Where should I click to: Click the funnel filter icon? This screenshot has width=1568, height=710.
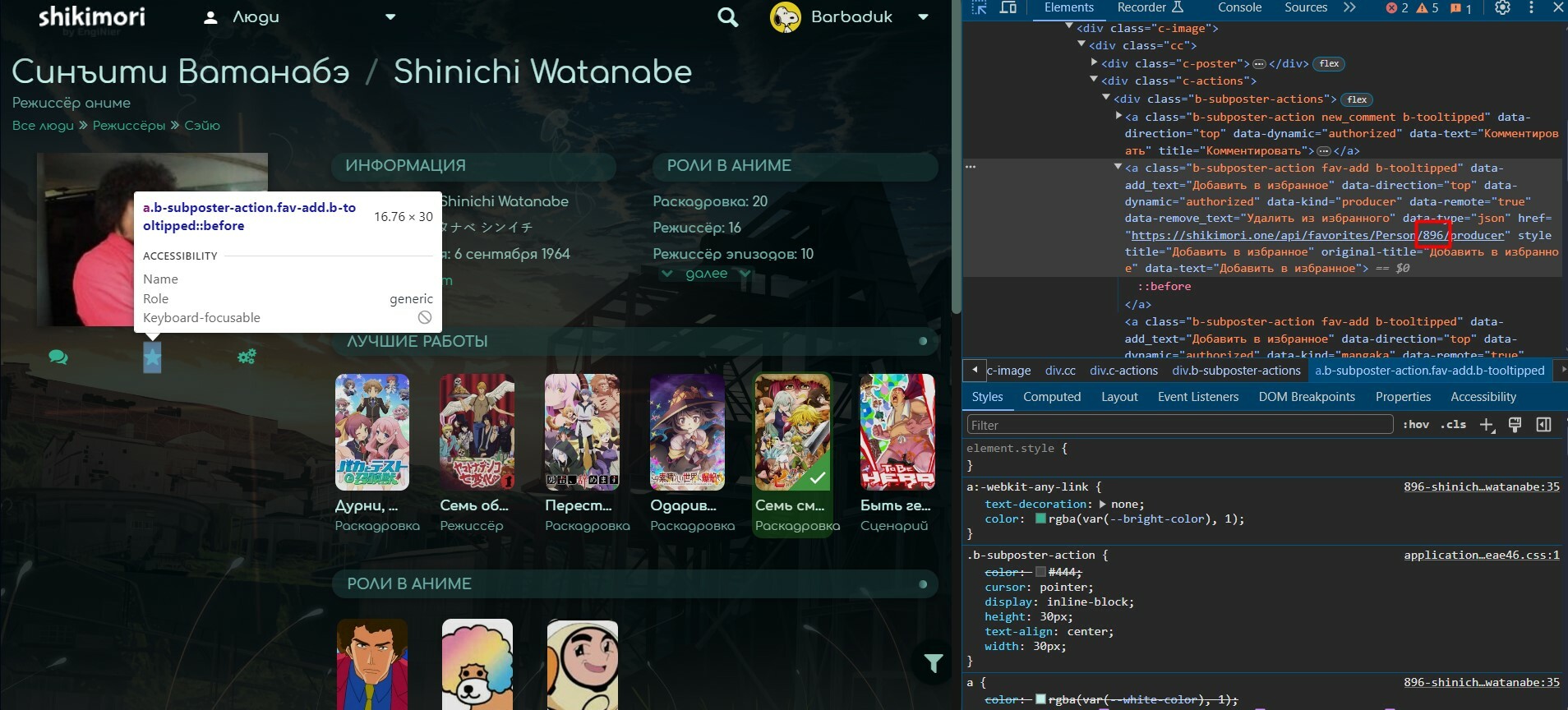[x=934, y=663]
